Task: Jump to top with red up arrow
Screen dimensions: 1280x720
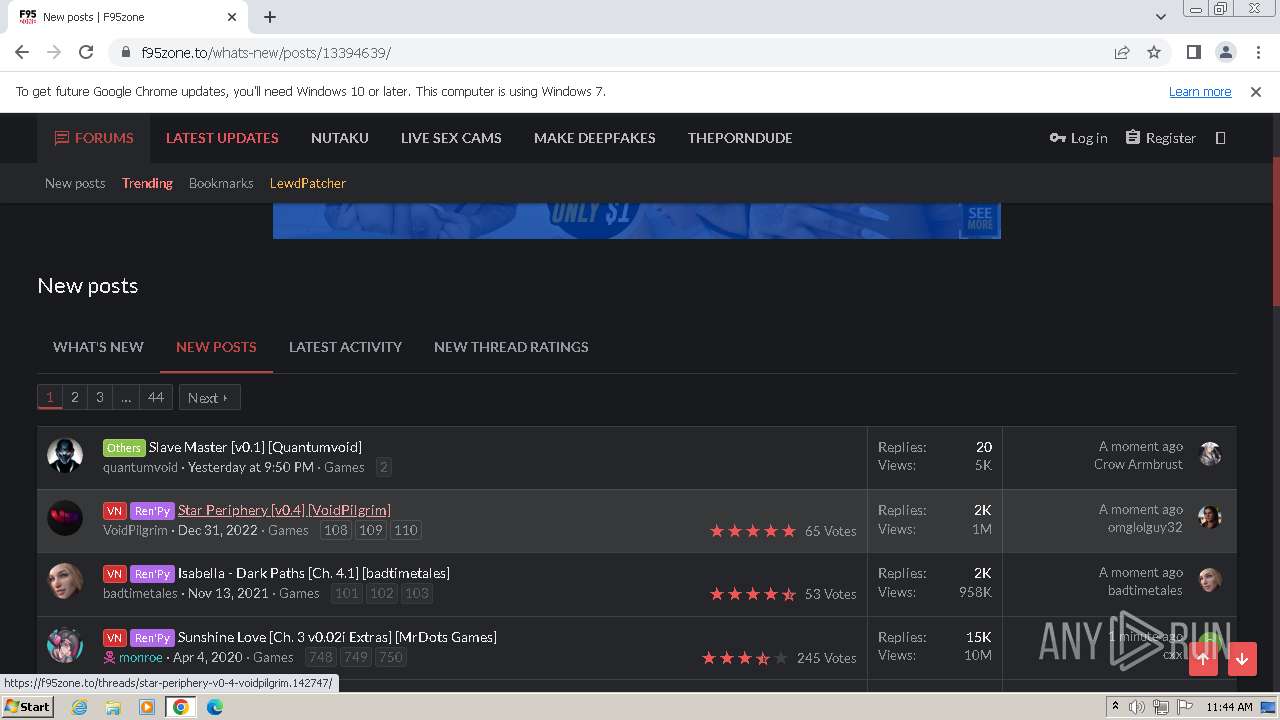Action: (x=1203, y=658)
